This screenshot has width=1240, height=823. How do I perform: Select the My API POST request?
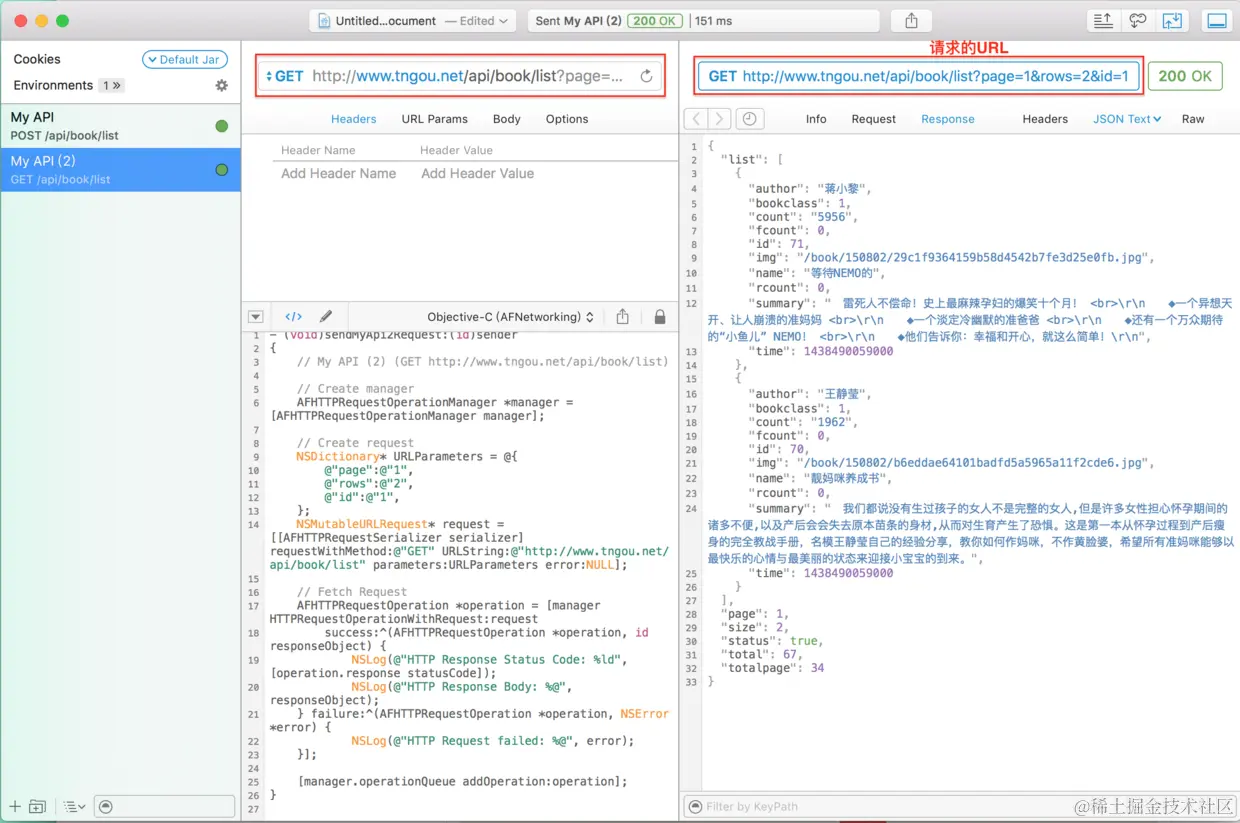(x=120, y=126)
